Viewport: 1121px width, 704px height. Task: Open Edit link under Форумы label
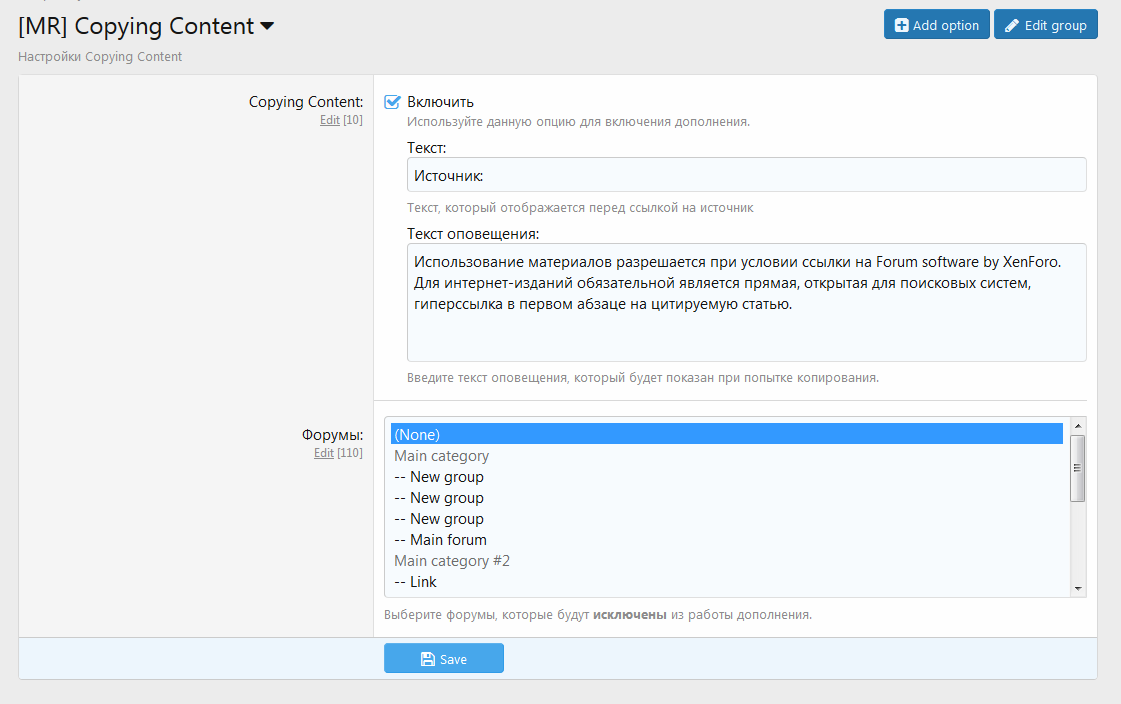coord(323,453)
